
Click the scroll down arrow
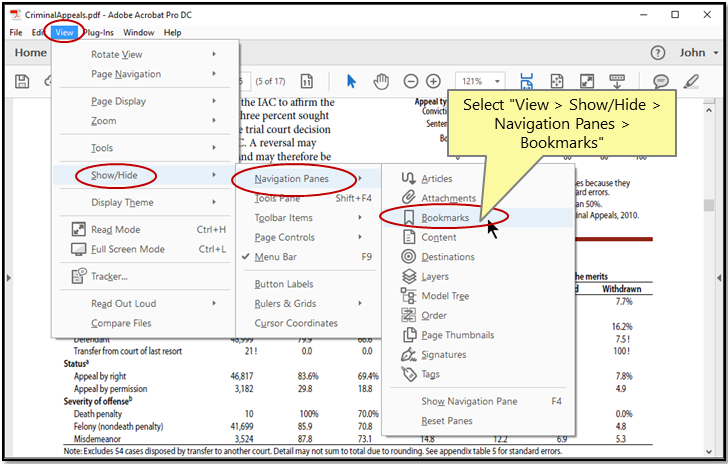click(x=708, y=451)
